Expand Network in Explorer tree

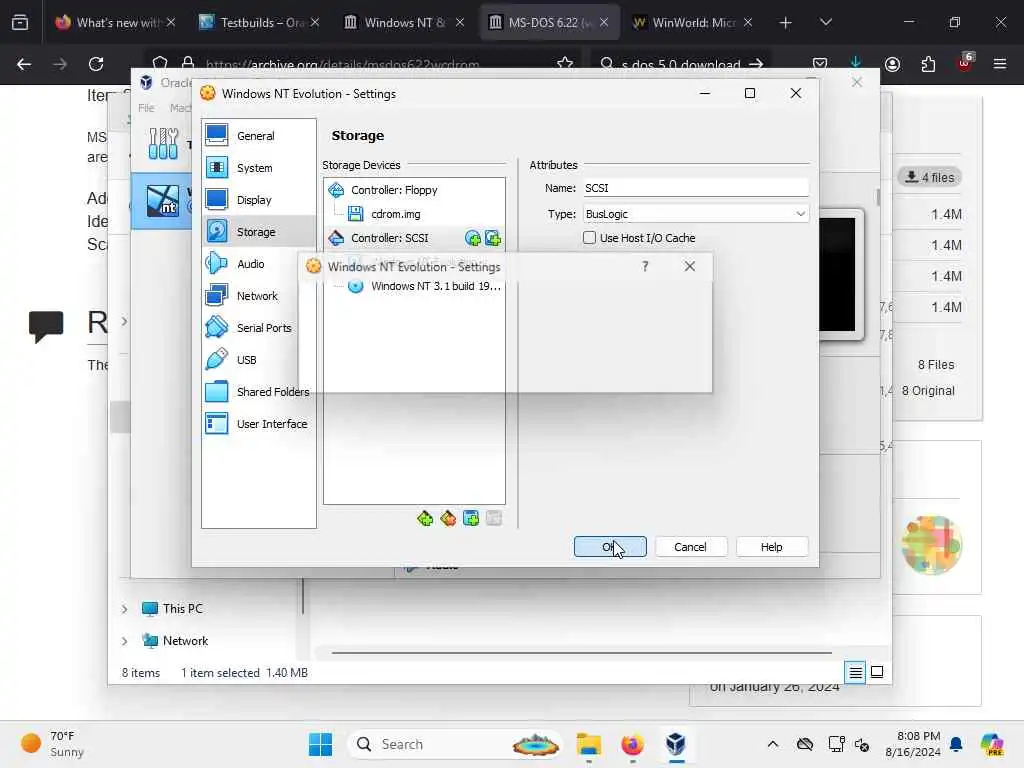click(124, 641)
